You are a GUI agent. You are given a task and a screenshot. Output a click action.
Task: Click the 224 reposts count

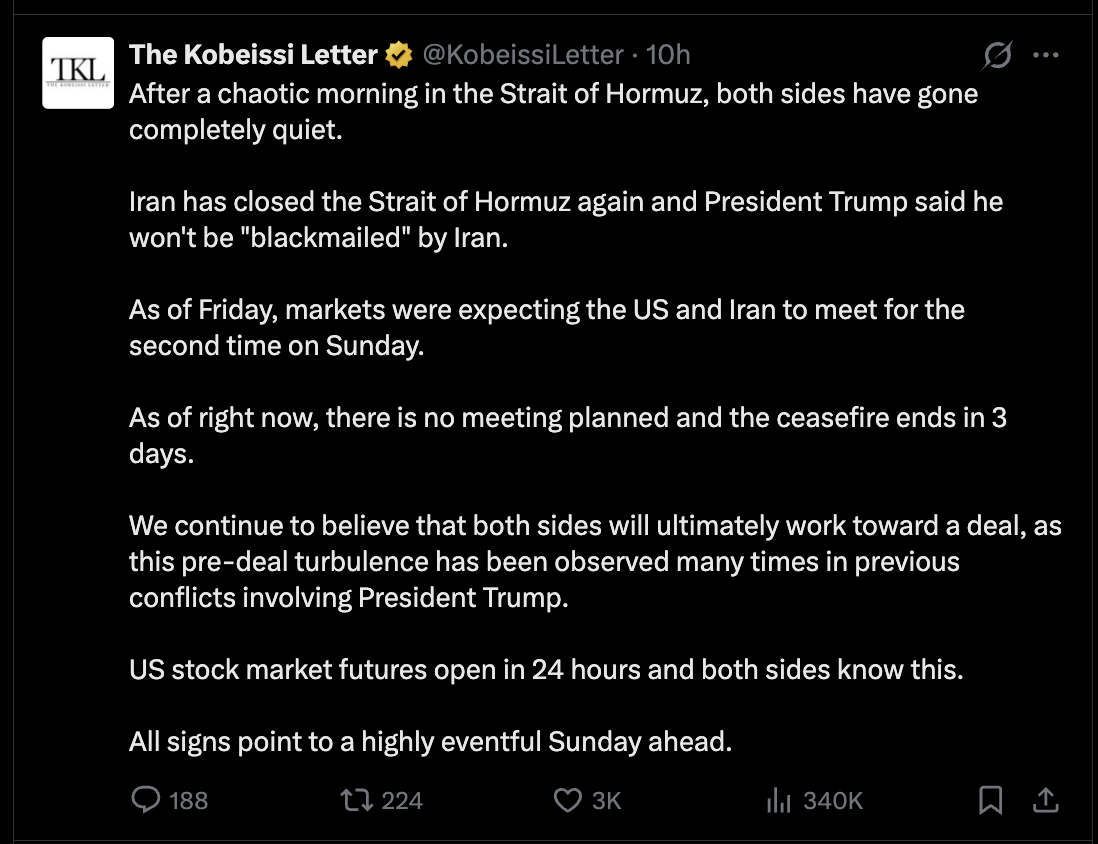tap(402, 800)
